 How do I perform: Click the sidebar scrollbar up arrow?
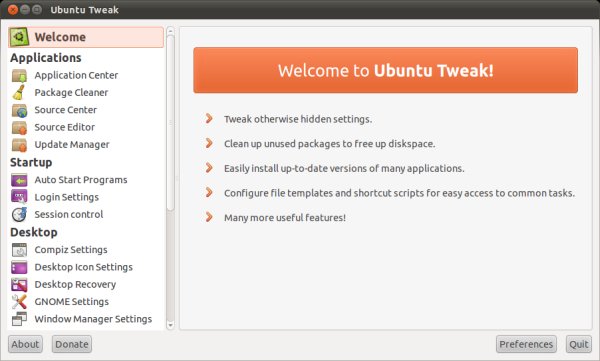coord(171,31)
